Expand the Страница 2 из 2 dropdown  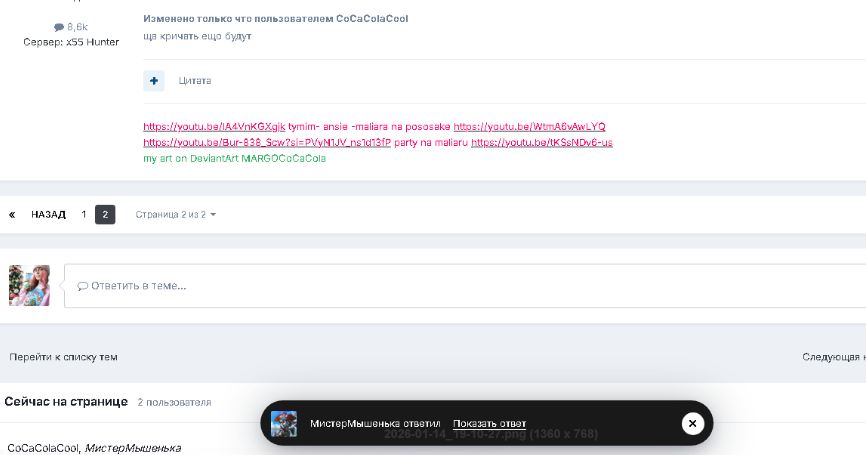(176, 214)
